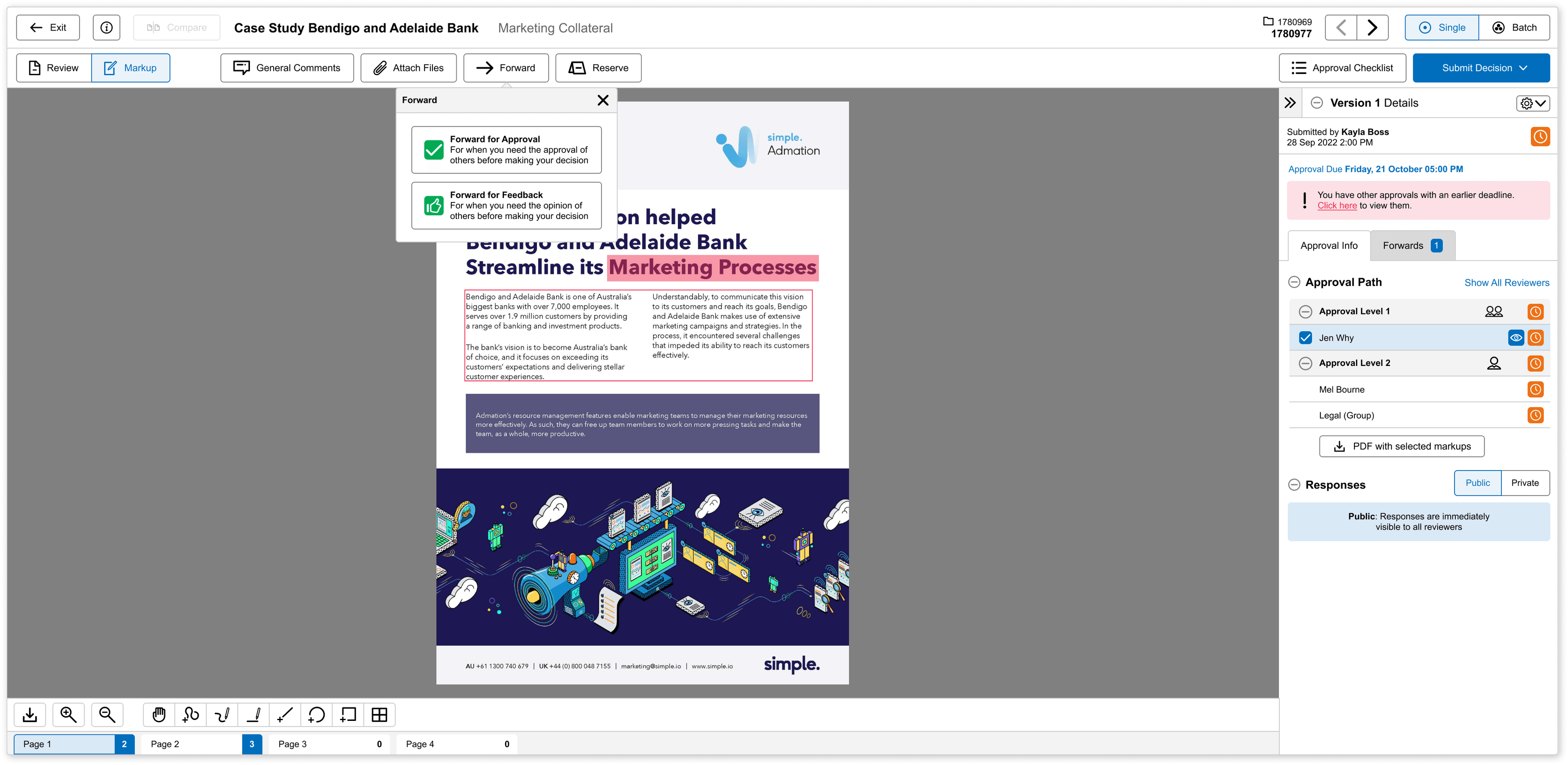The height and width of the screenshot is (765, 1568).
Task: Click the clock status icon for Jen Why
Action: (1536, 337)
